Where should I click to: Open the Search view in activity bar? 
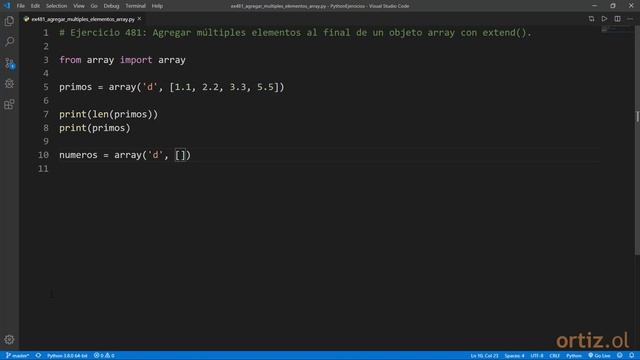tap(9, 42)
